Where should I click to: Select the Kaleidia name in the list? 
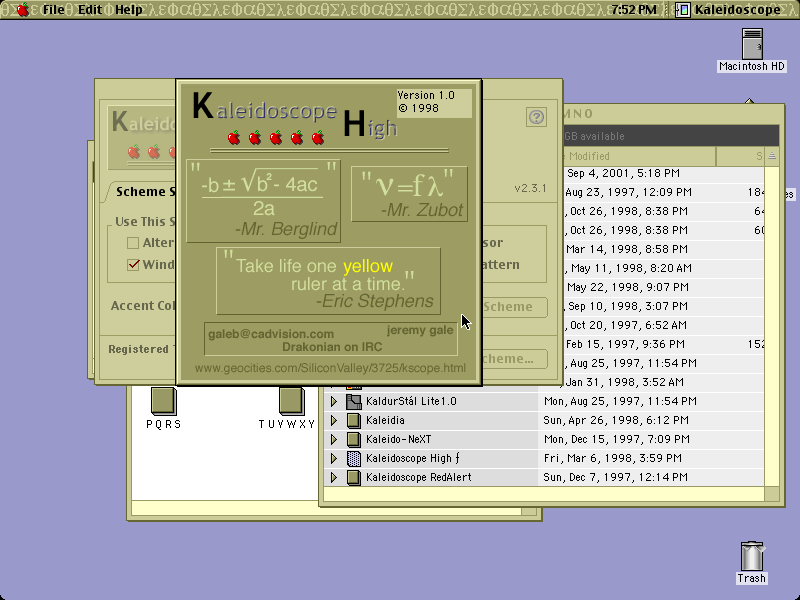[385, 420]
